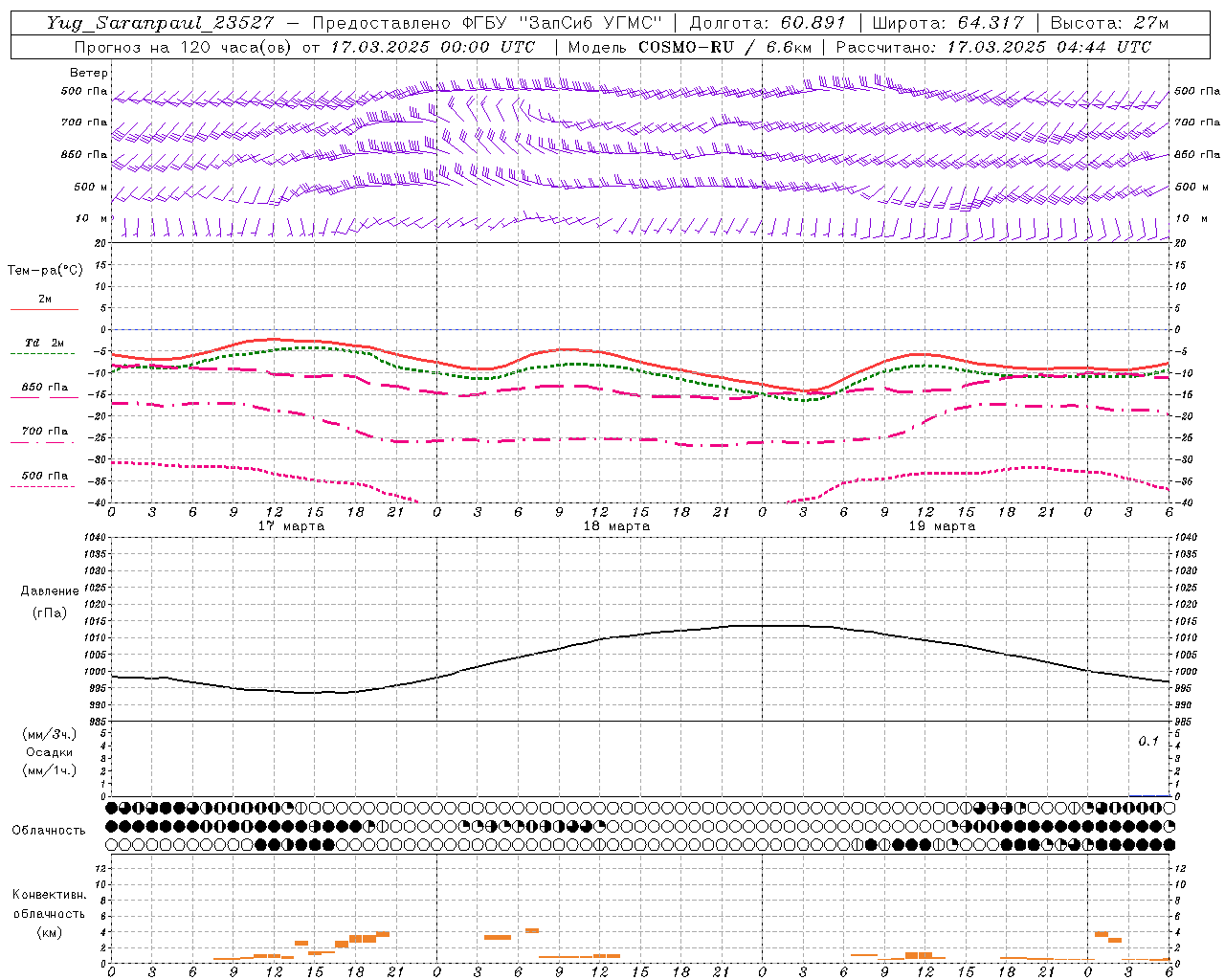
Task: Click the forecast start 17.03.2025 00:00 UTC
Action: coord(433,47)
